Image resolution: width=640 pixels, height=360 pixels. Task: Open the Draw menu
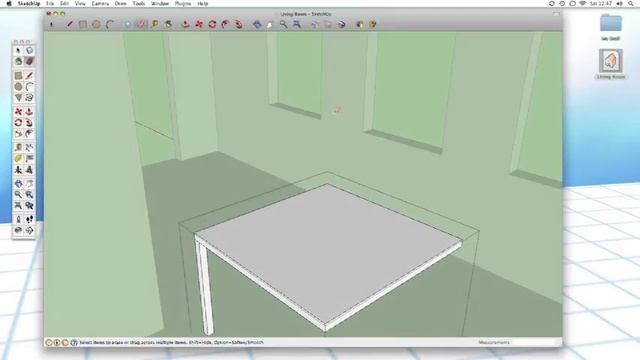point(120,4)
